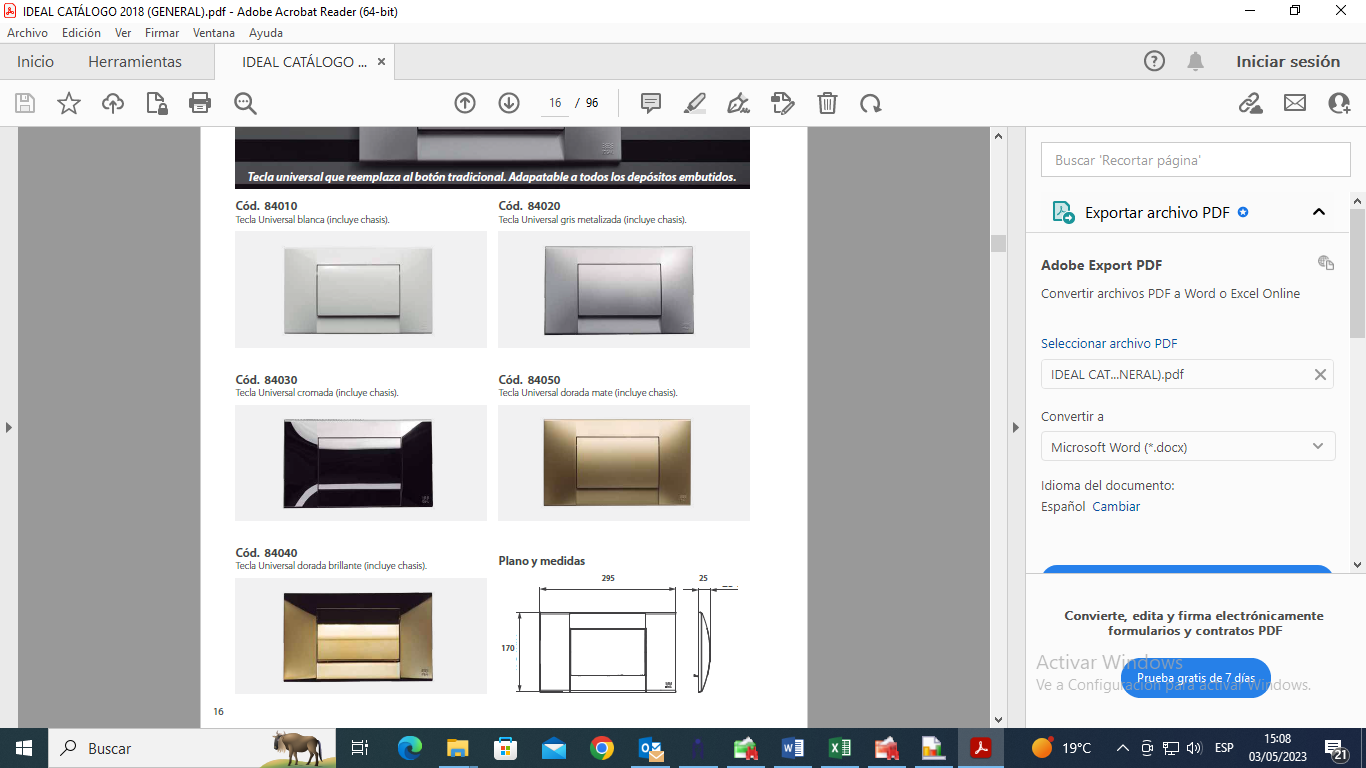Screen dimensions: 1366x768
Task: Bookmark file with the star icon
Action: click(x=69, y=103)
